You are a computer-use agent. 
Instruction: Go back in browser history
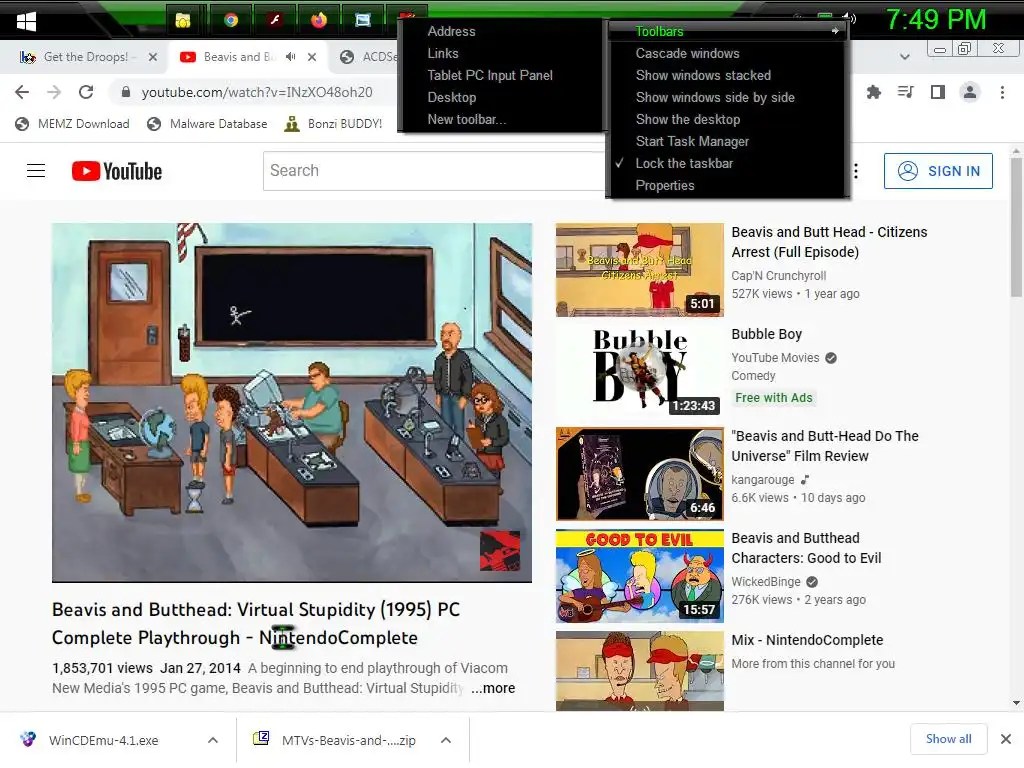pyautogui.click(x=22, y=92)
